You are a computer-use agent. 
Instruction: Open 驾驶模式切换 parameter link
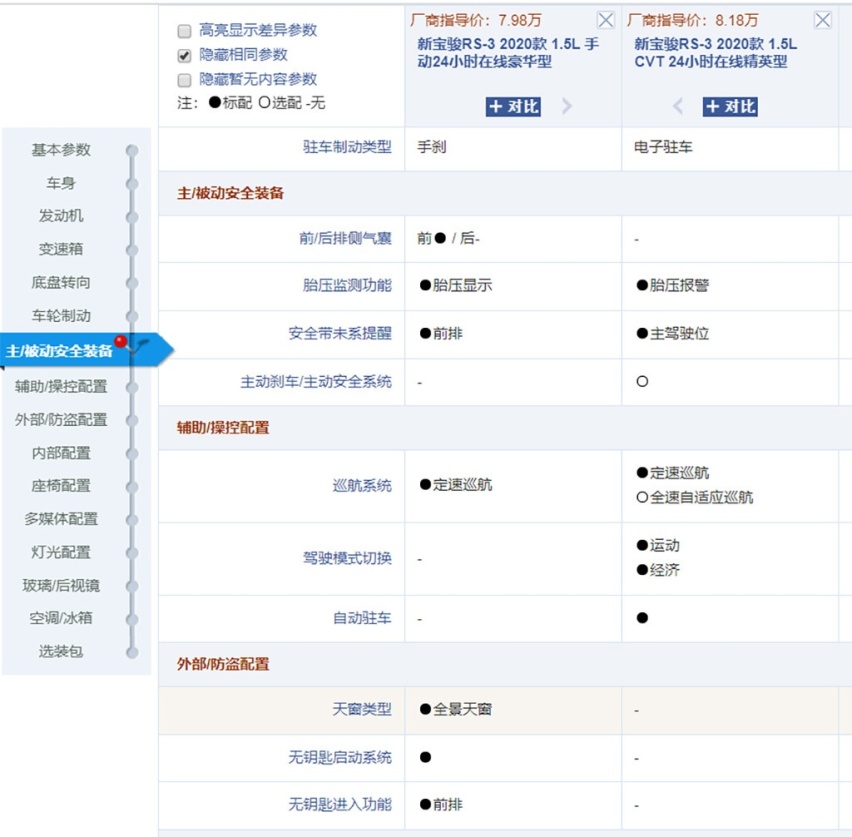pos(347,558)
